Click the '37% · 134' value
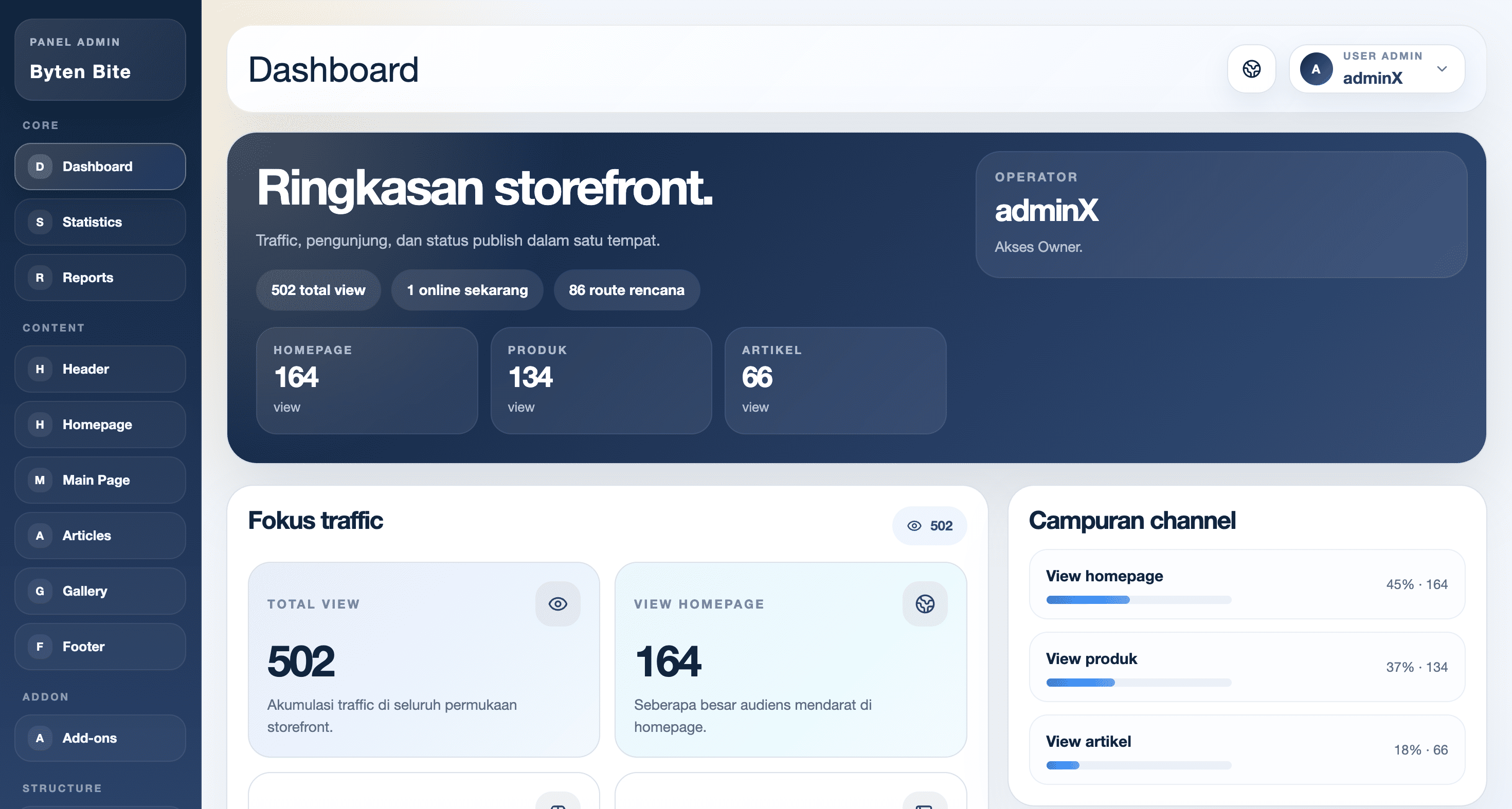This screenshot has width=1512, height=809. pyautogui.click(x=1417, y=667)
